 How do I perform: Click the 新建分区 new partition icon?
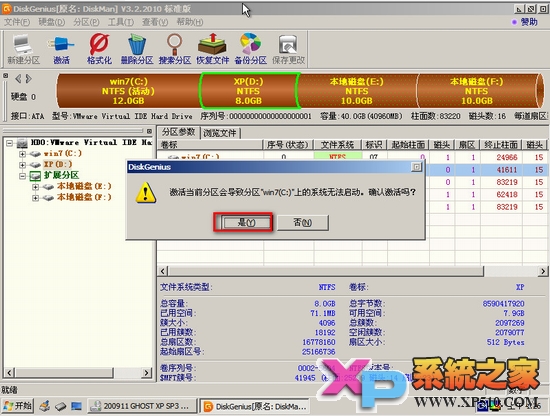[x=23, y=49]
